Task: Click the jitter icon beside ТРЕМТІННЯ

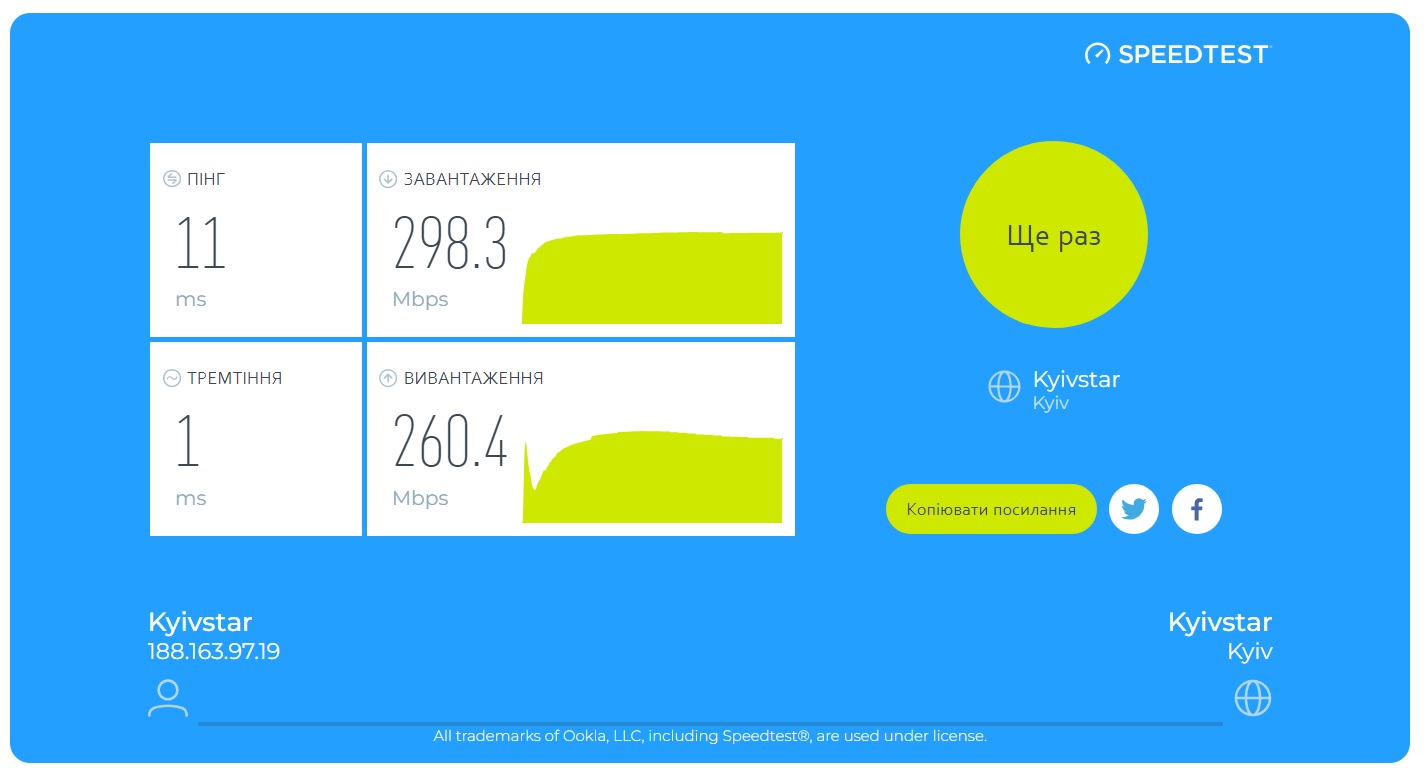Action: tap(171, 379)
